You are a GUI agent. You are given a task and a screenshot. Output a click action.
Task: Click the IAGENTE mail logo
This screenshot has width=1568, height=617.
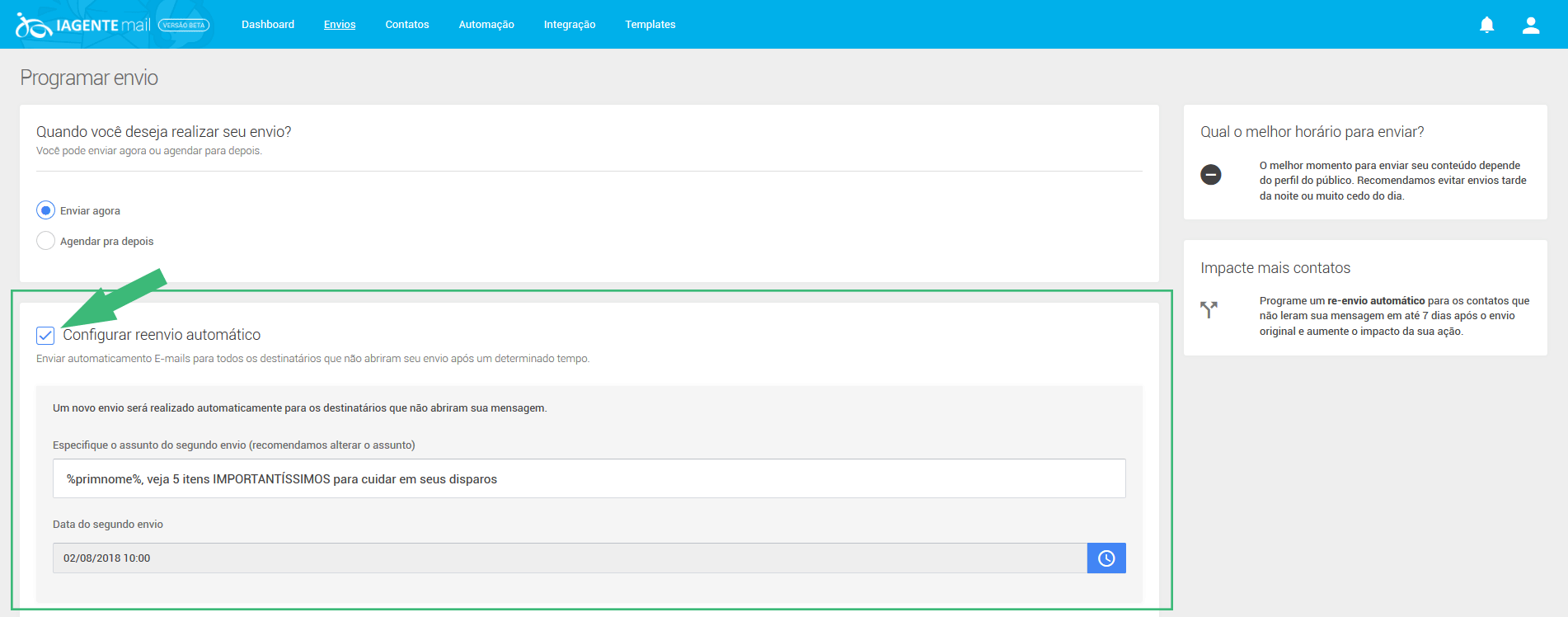82,26
